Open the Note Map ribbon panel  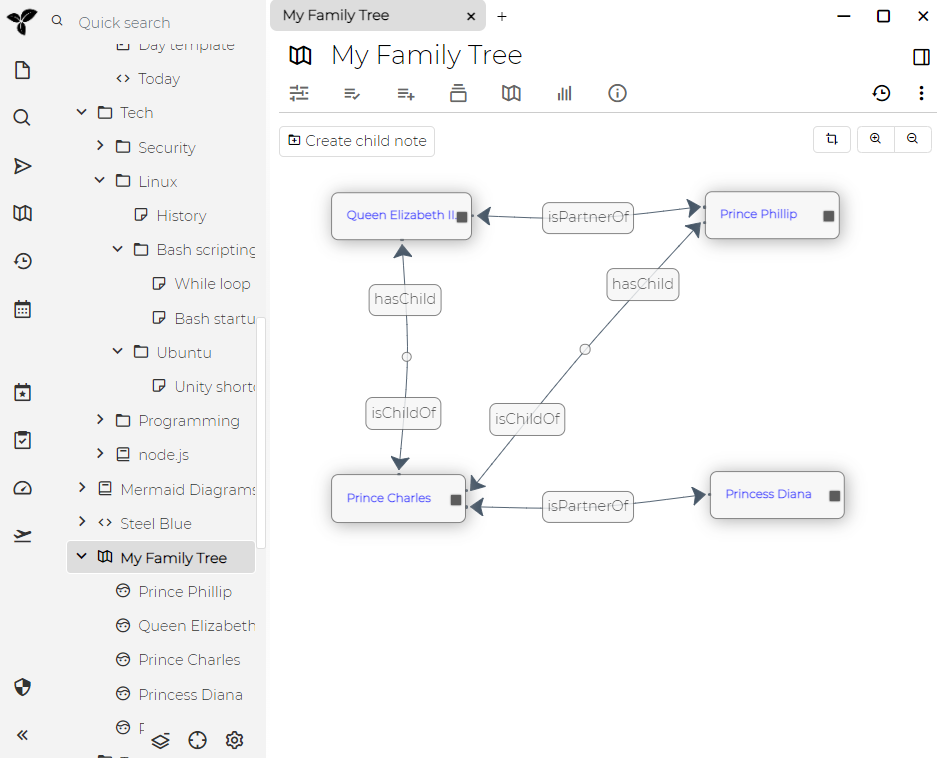[x=511, y=93]
